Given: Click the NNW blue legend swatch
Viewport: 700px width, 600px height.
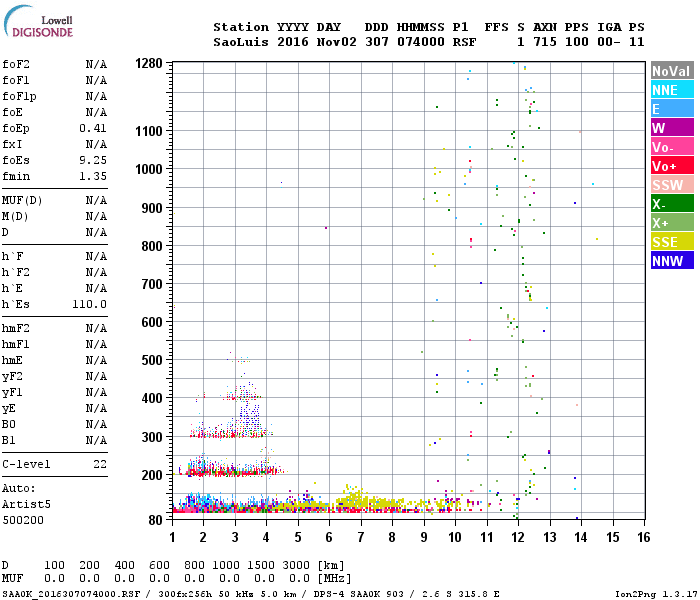Looking at the screenshot, I should (672, 261).
